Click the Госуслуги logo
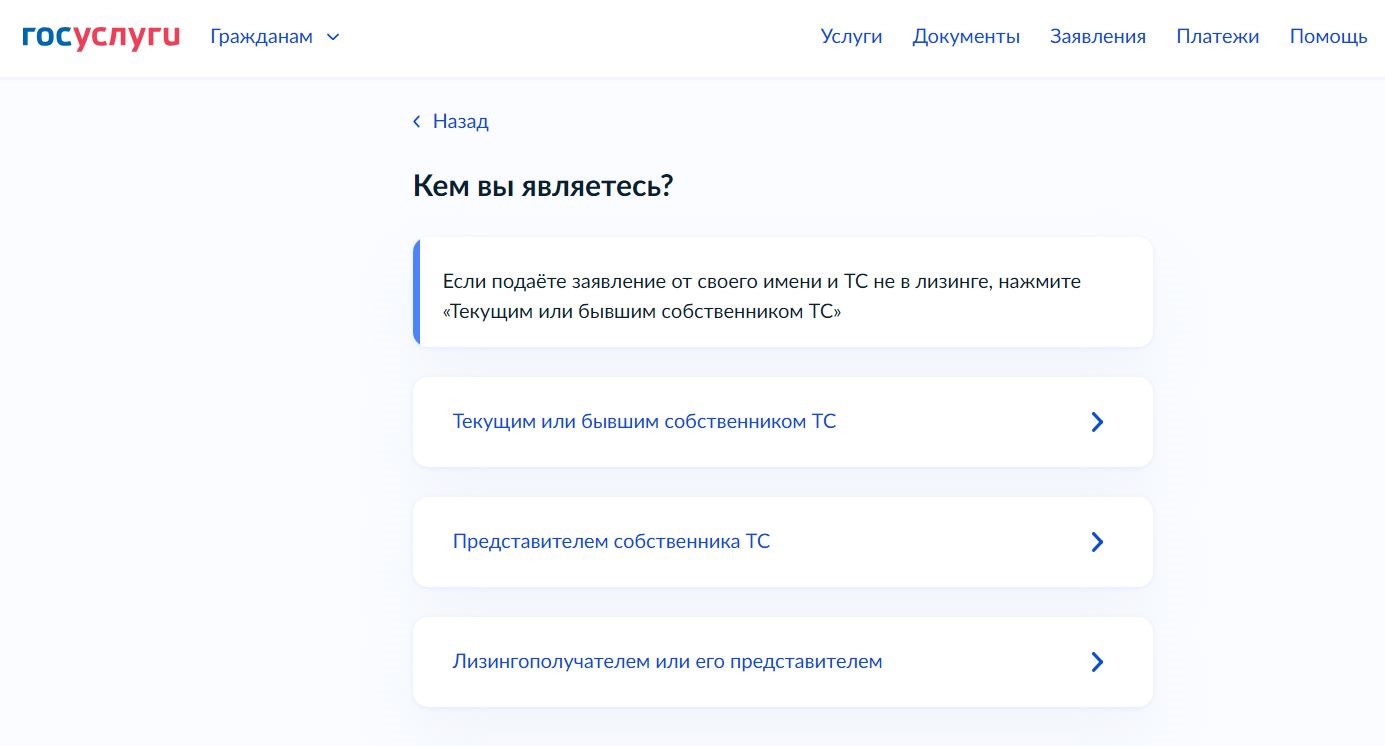Viewport: 1385px width, 746px height. [100, 37]
